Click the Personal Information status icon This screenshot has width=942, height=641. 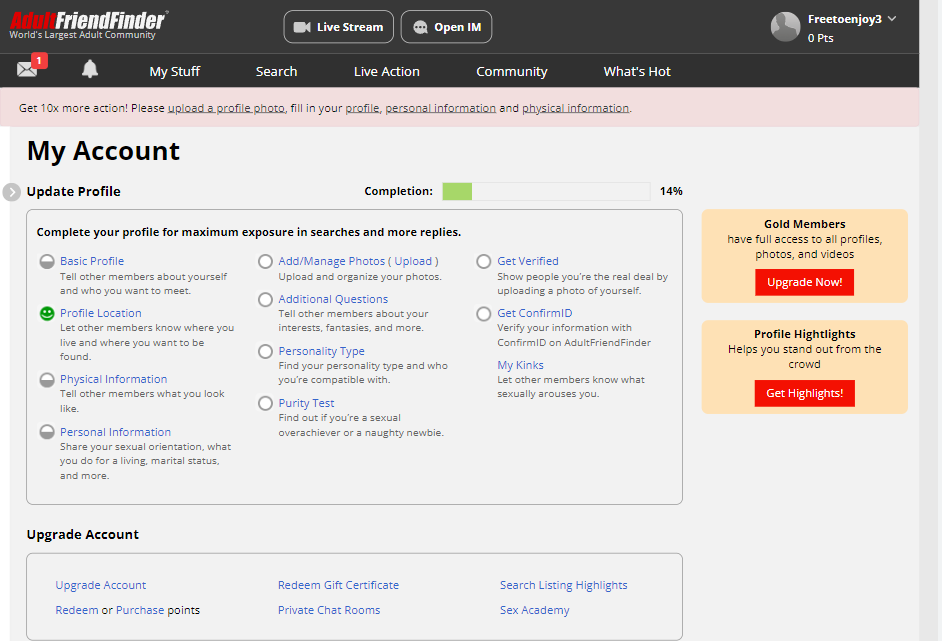pos(46,433)
